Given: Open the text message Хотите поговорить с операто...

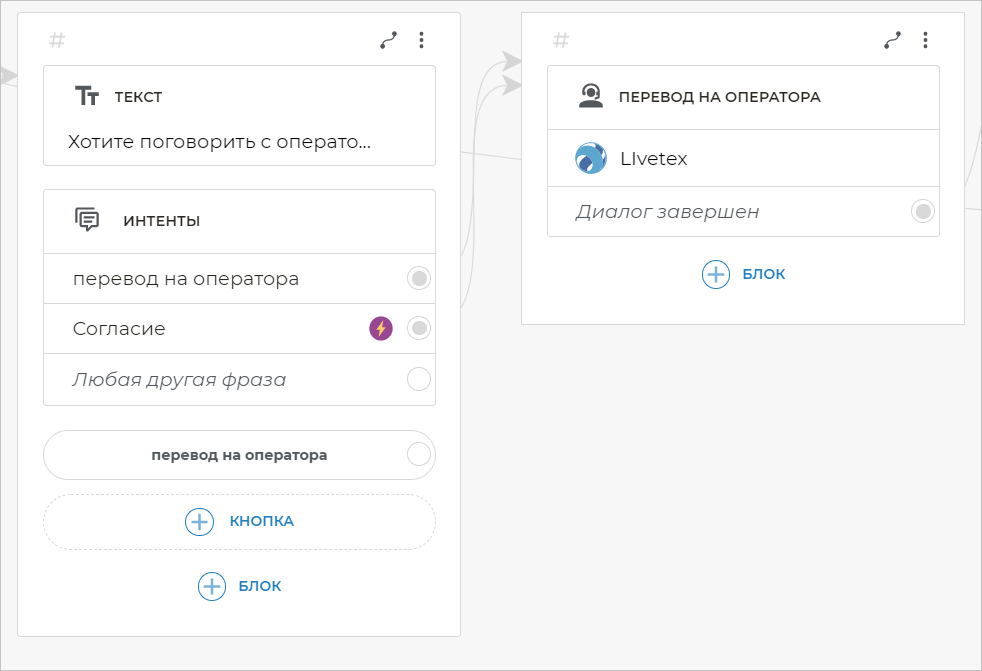Looking at the screenshot, I should pos(220,142).
